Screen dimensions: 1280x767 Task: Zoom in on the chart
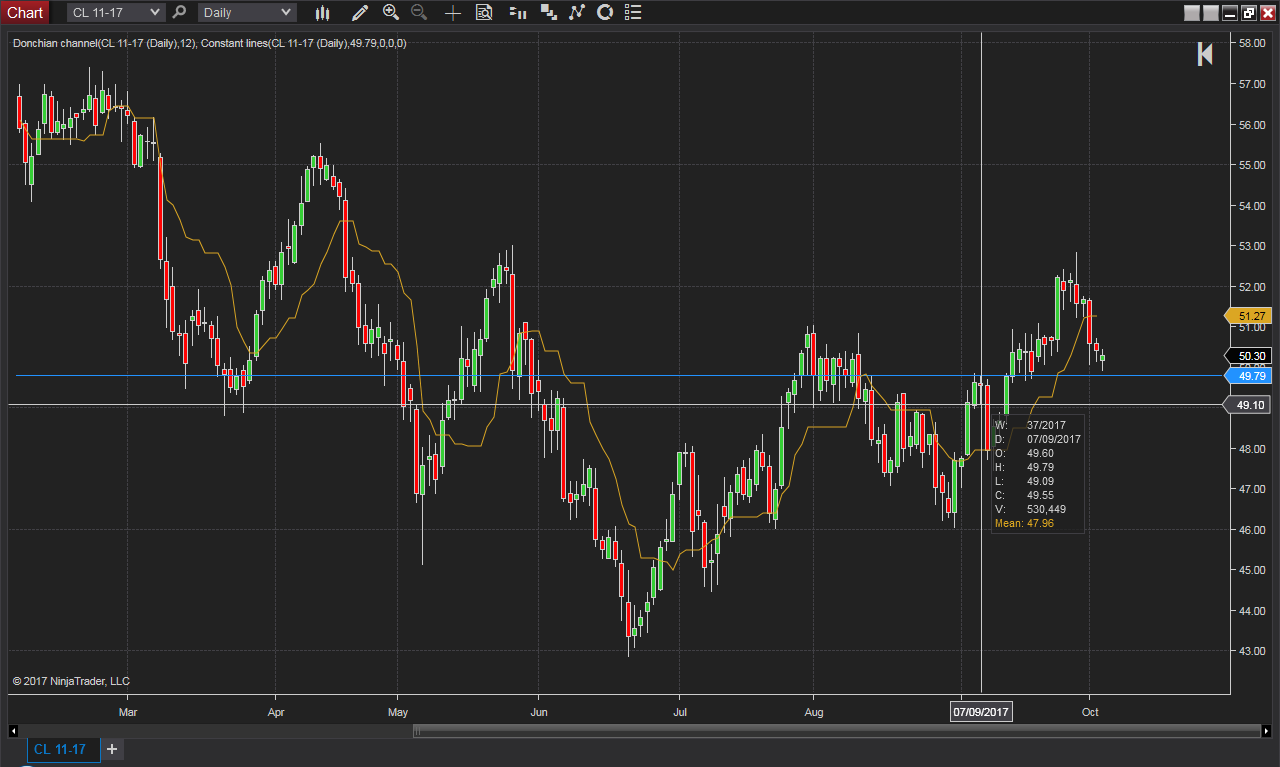coord(391,13)
